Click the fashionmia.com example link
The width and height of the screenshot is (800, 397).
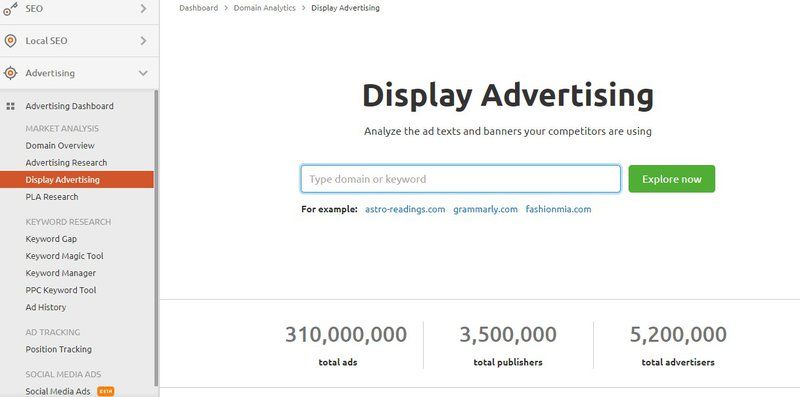[558, 209]
